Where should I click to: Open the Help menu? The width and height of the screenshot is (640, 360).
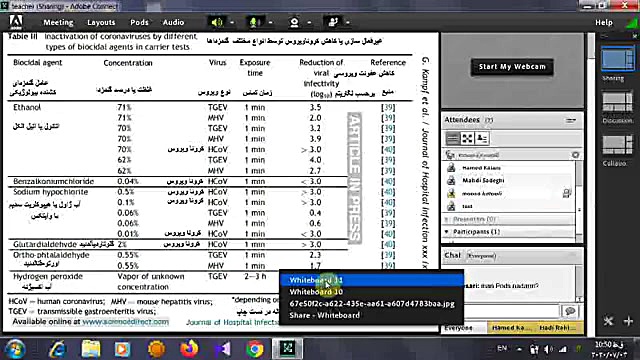point(604,22)
